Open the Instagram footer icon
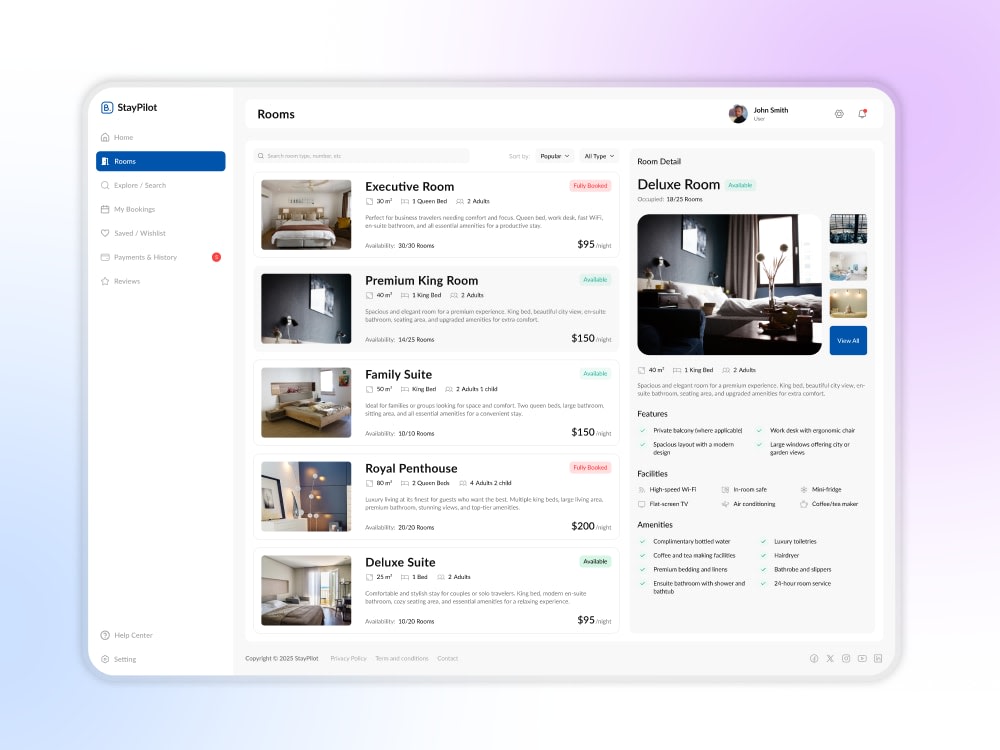Viewport: 1000px width, 750px height. pyautogui.click(x=846, y=659)
